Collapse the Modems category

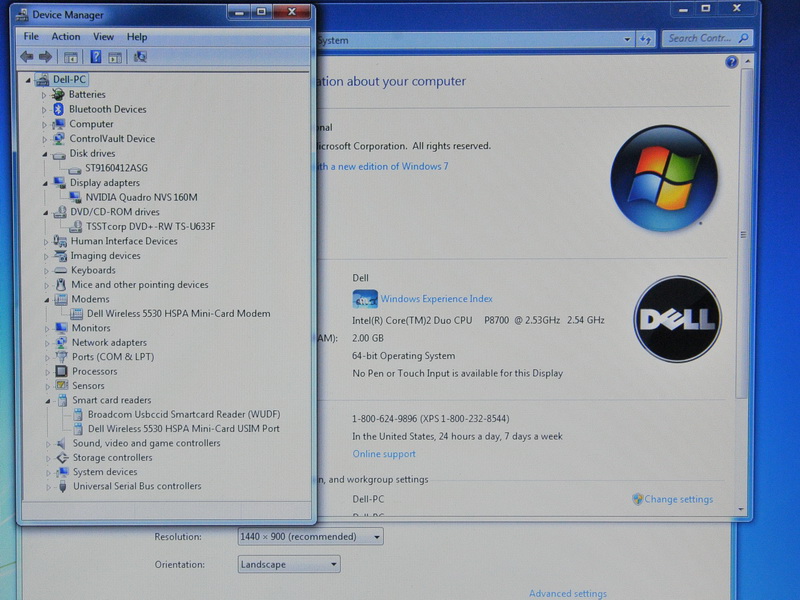46,300
